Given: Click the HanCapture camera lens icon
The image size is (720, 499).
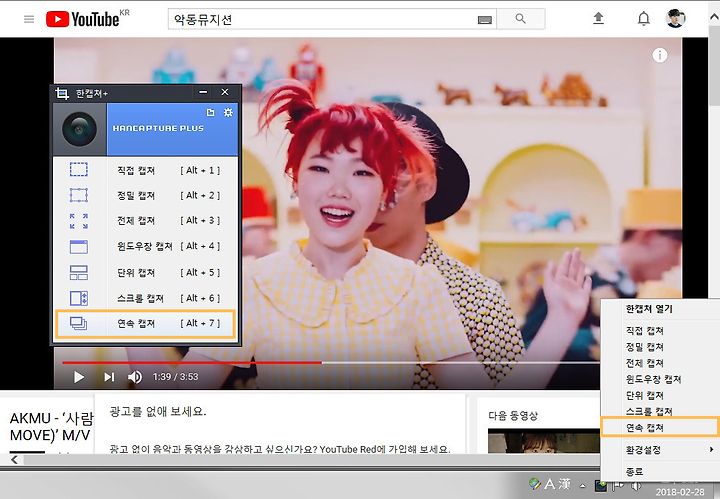Looking at the screenshot, I should [79, 129].
